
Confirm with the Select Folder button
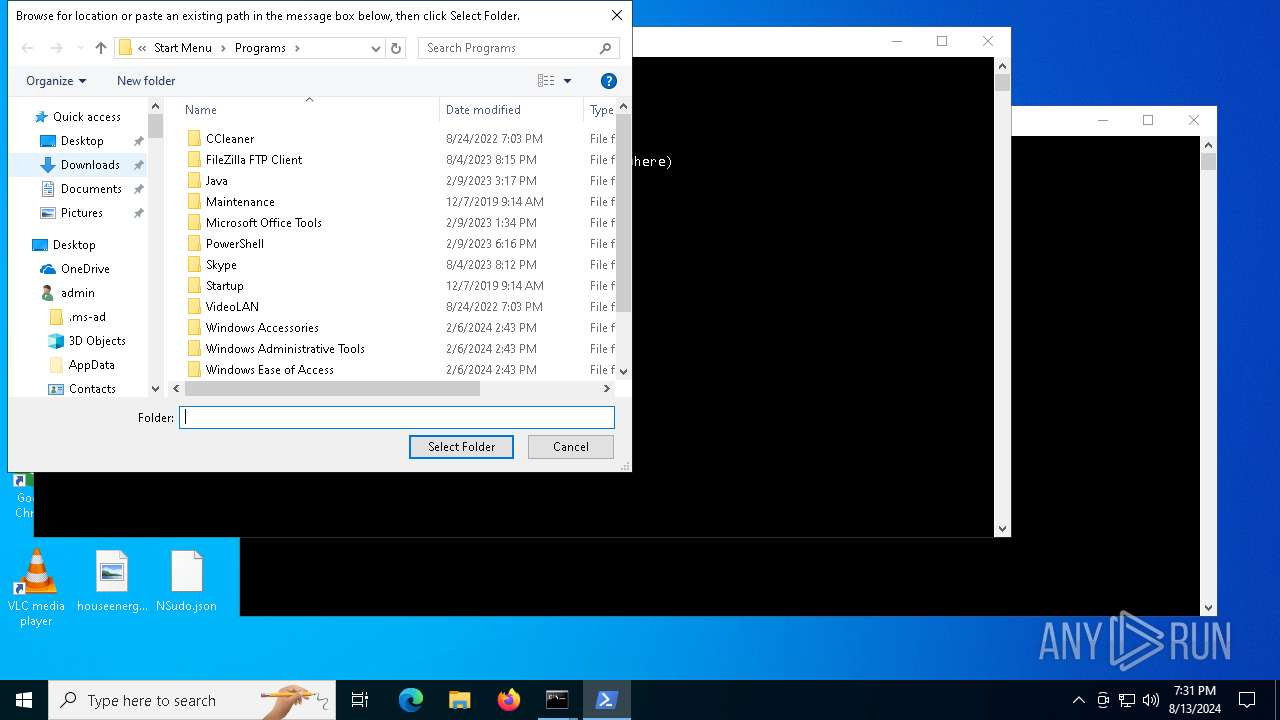(x=461, y=447)
